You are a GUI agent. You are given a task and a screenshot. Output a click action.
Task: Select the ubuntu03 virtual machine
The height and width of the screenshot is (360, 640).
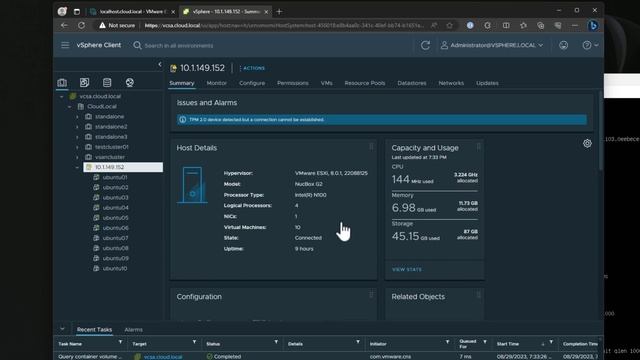click(115, 198)
